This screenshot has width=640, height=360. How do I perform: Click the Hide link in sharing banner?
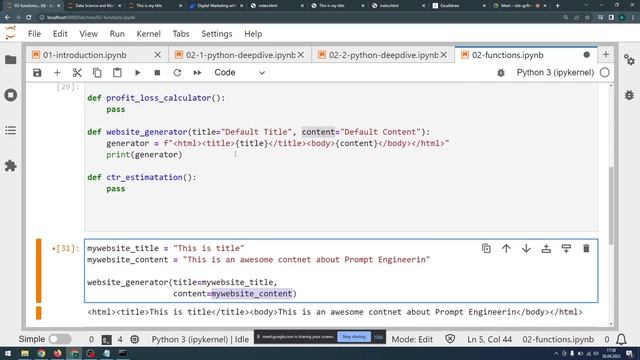[x=378, y=337]
